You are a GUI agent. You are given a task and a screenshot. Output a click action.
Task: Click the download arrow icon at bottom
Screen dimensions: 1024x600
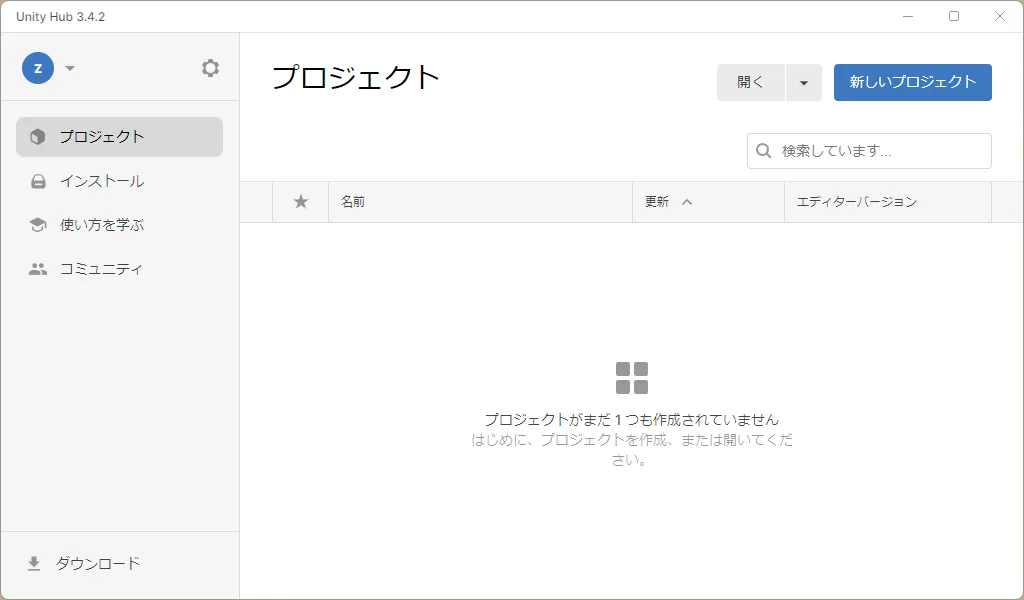click(x=34, y=564)
